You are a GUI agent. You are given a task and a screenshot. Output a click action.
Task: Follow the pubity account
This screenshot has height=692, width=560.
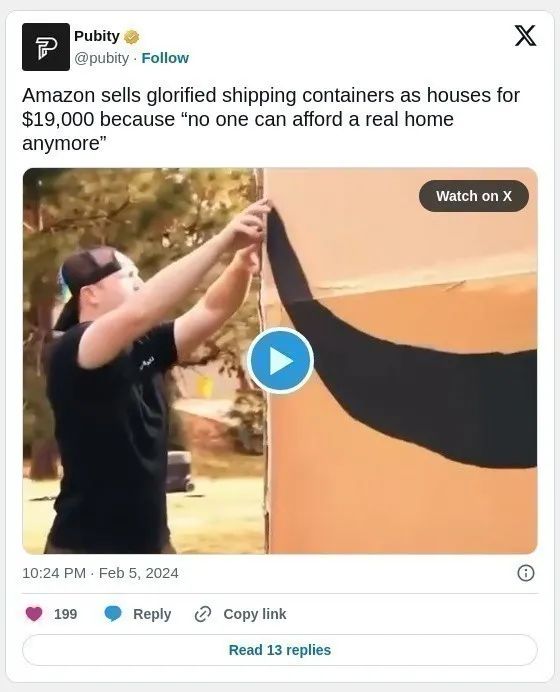[x=165, y=58]
